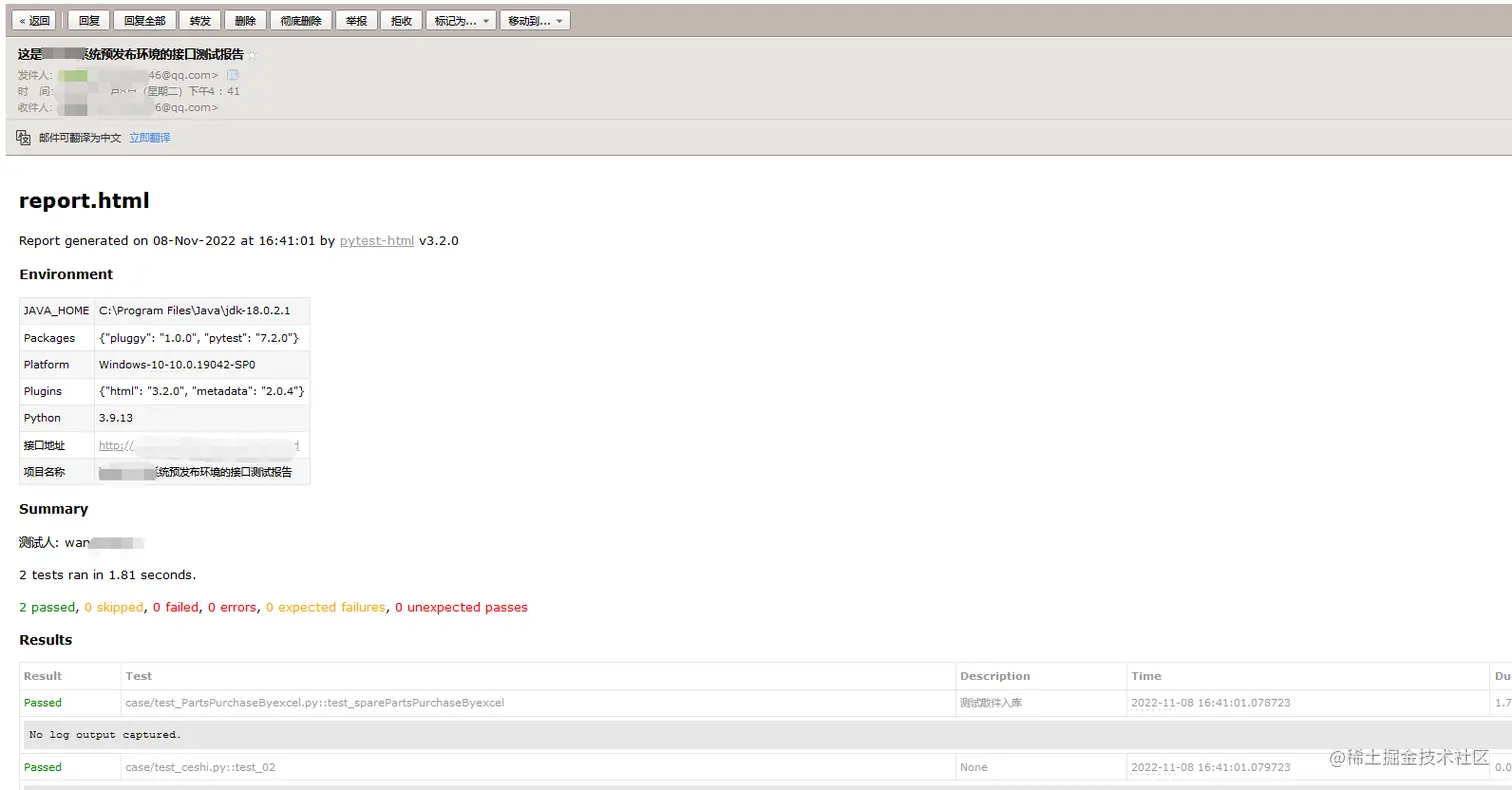Click the html and metadata plugins value
This screenshot has height=790, width=1512.
point(202,391)
